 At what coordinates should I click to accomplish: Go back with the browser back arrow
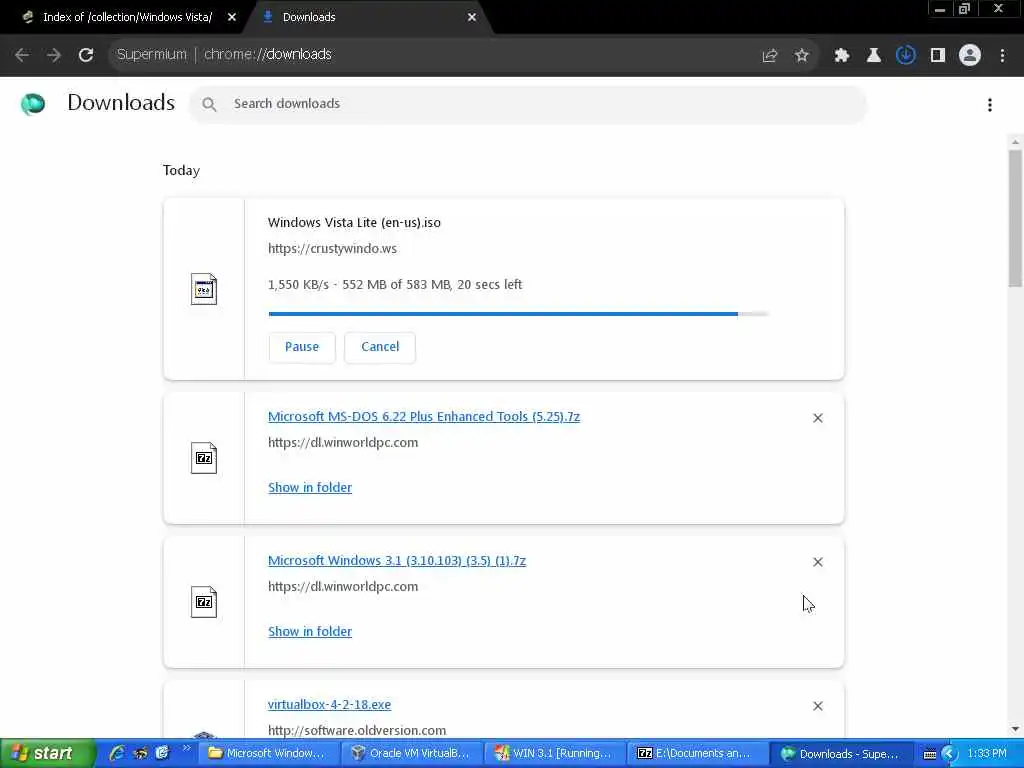pyautogui.click(x=22, y=55)
